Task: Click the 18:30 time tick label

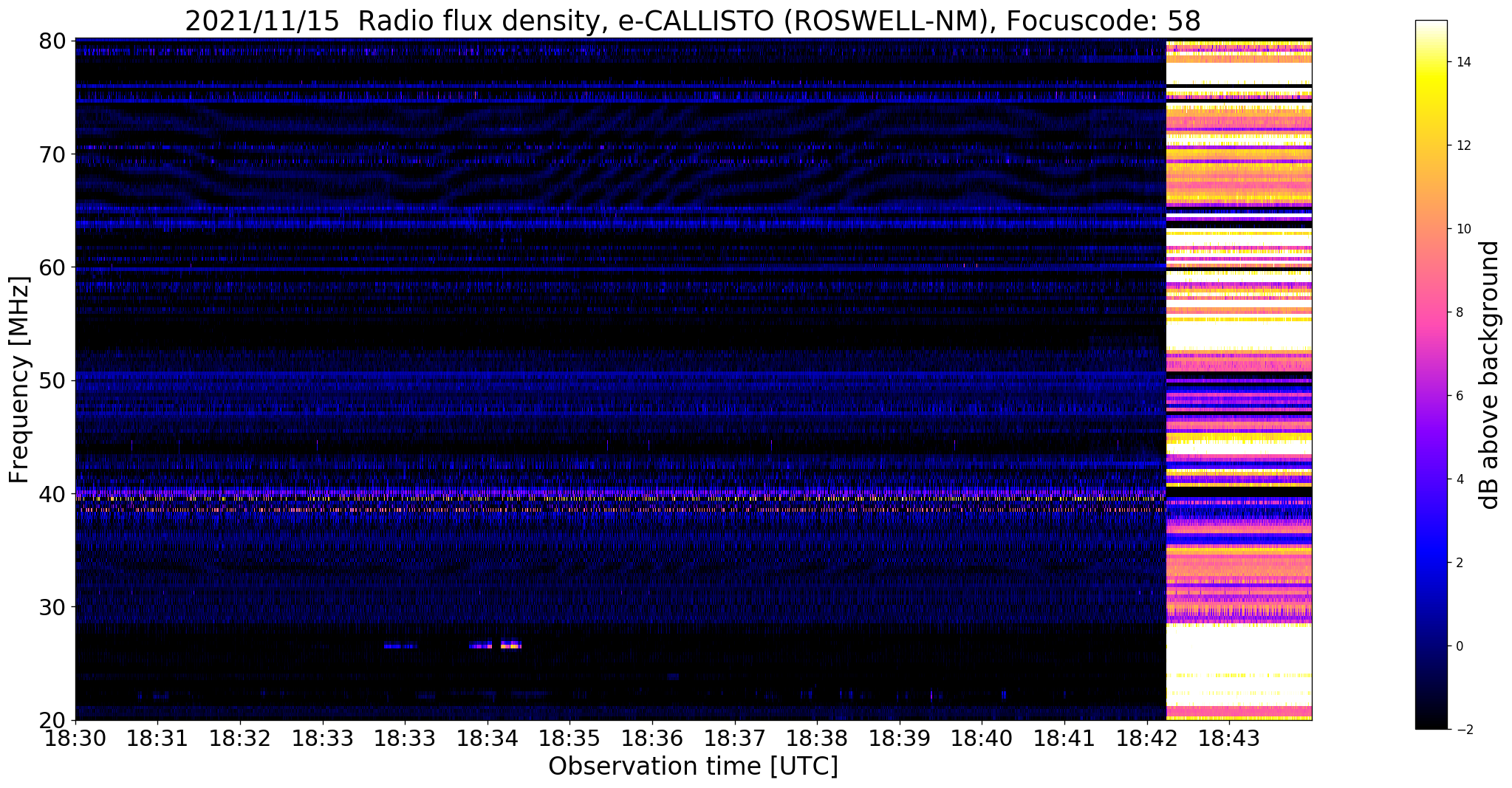Action: pyautogui.click(x=75, y=739)
